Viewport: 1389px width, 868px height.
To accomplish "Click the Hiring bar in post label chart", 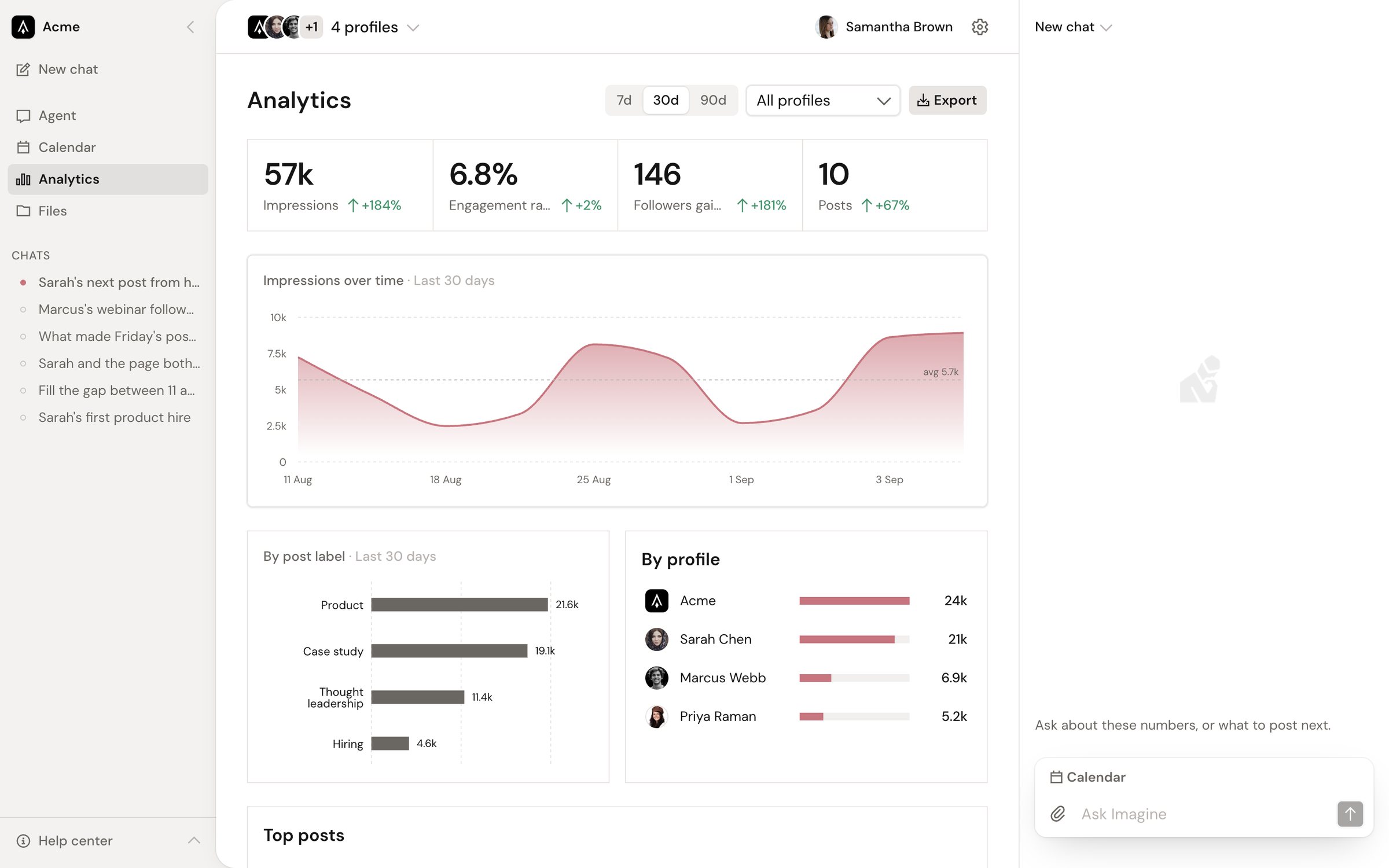I will click(x=390, y=743).
